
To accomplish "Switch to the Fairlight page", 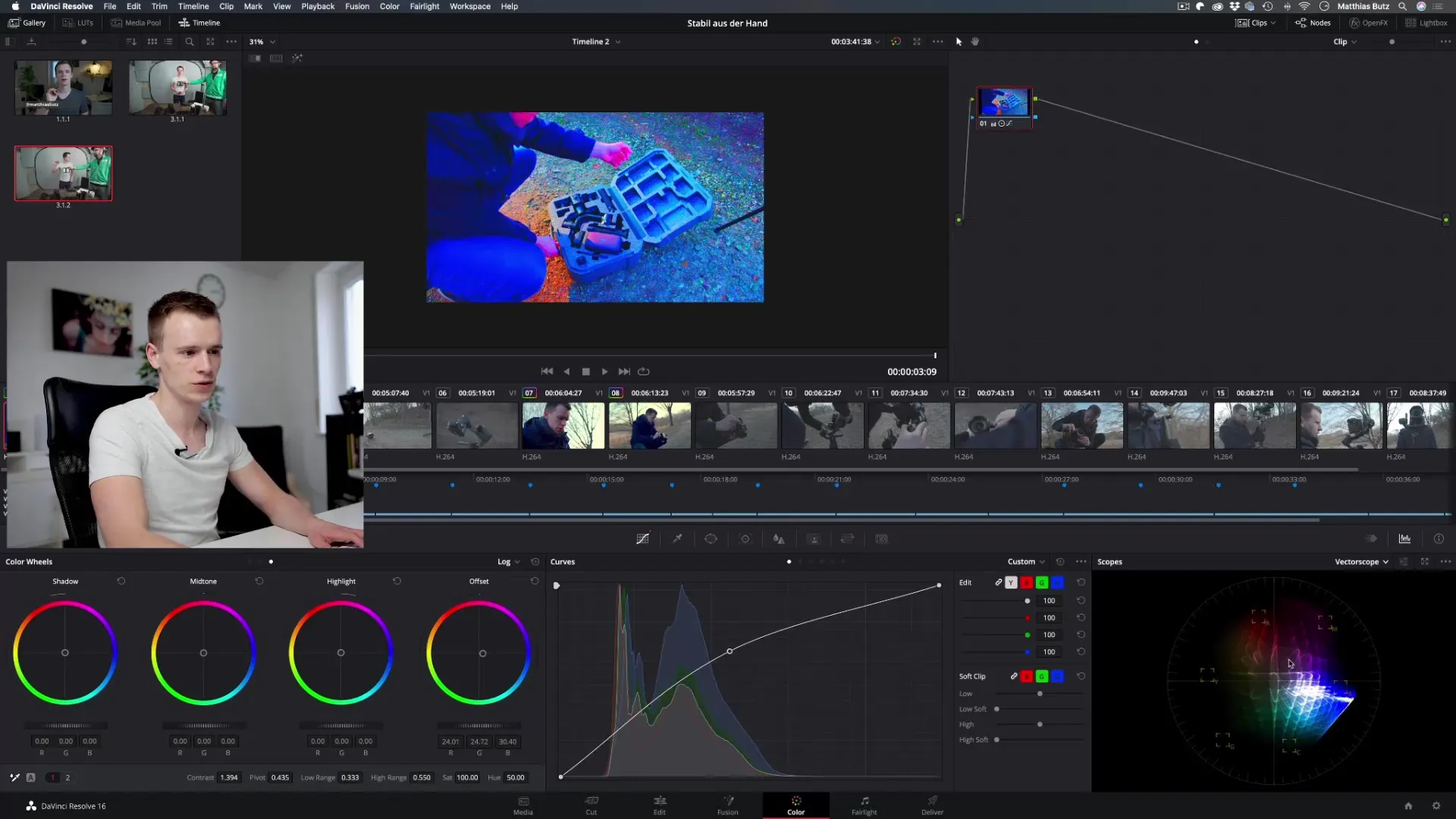I will [x=864, y=805].
